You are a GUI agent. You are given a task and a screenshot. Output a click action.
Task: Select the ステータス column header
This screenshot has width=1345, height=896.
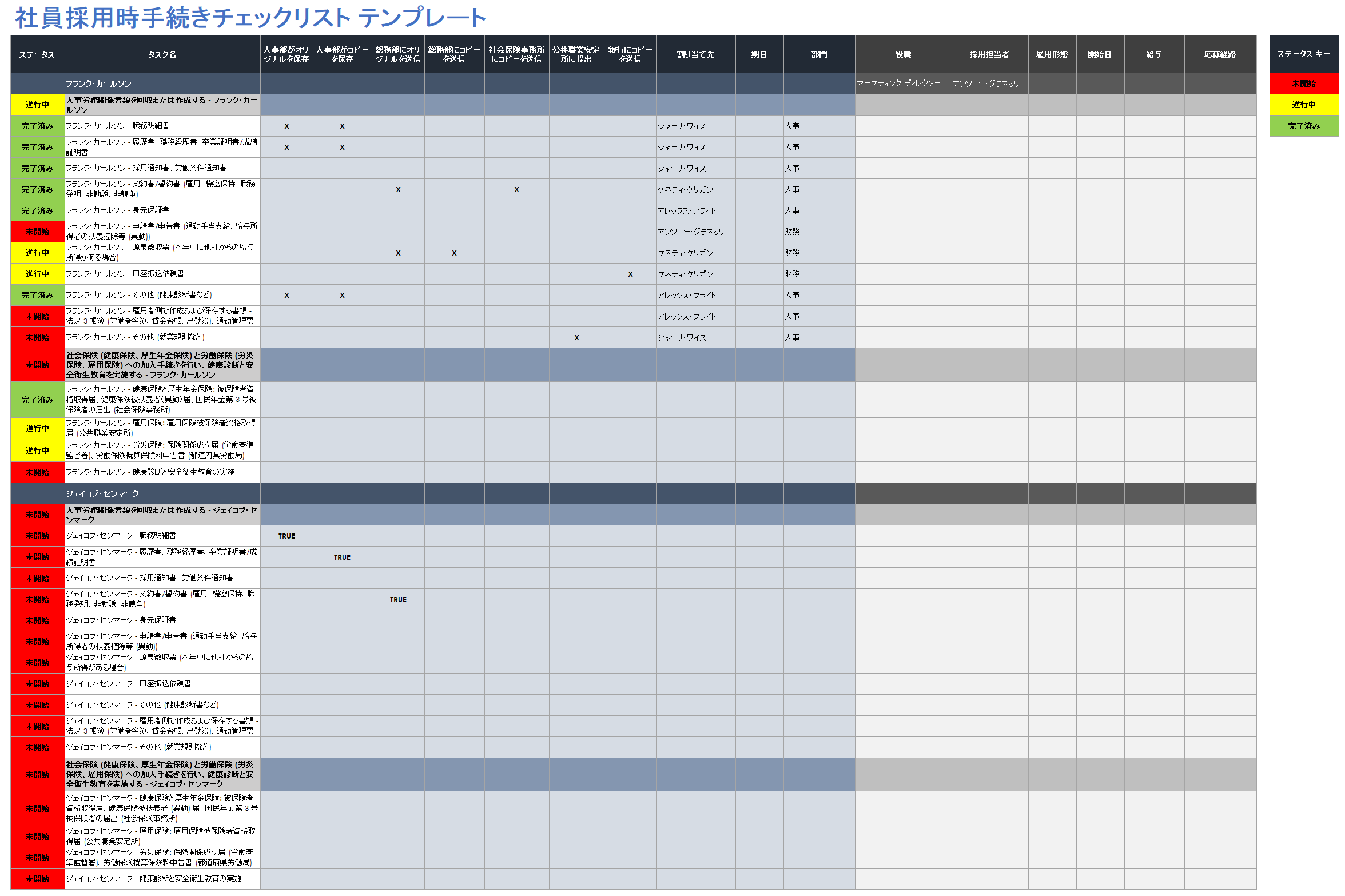37,54
